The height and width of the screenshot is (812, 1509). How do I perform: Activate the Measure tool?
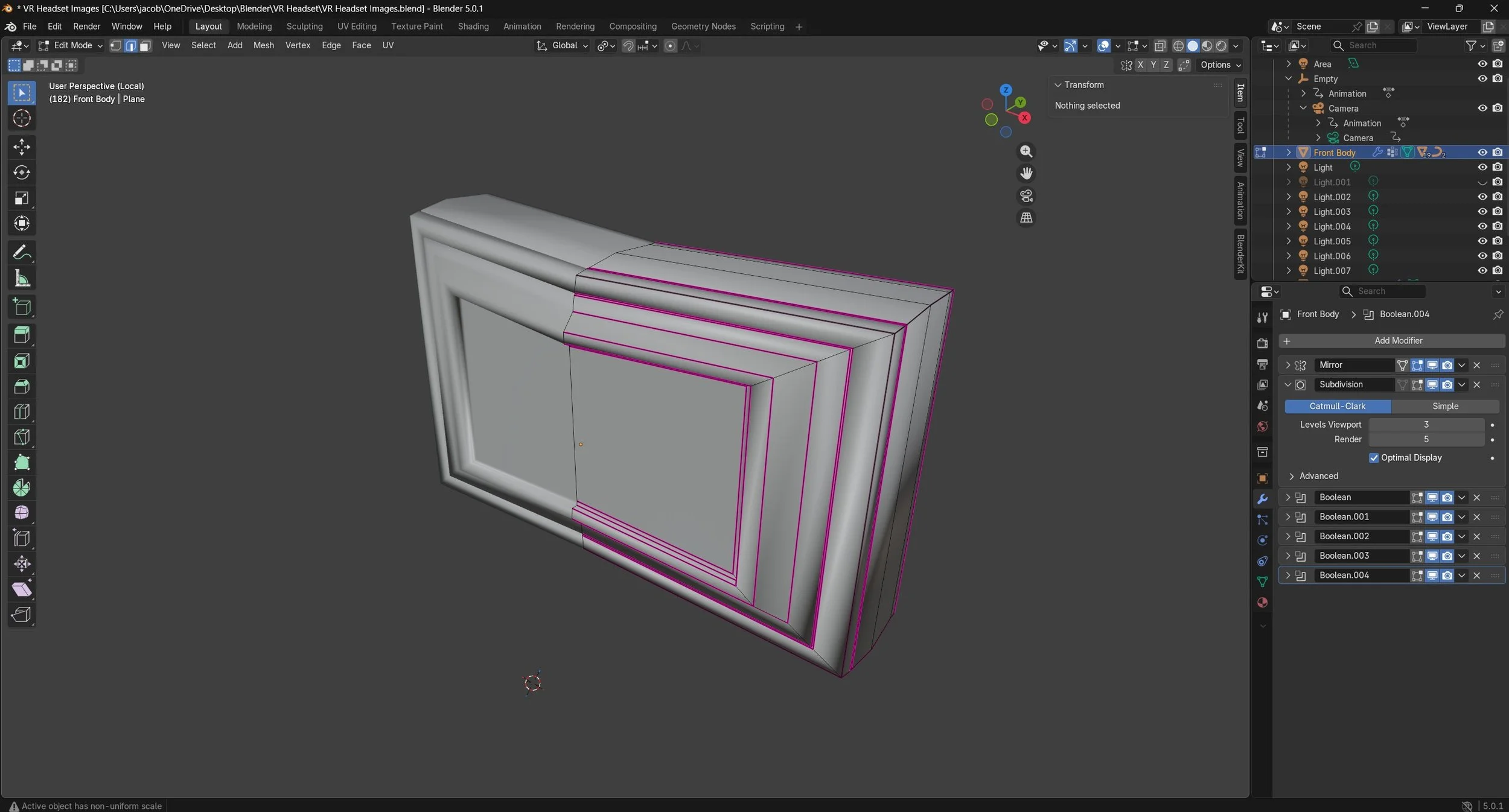click(22, 278)
